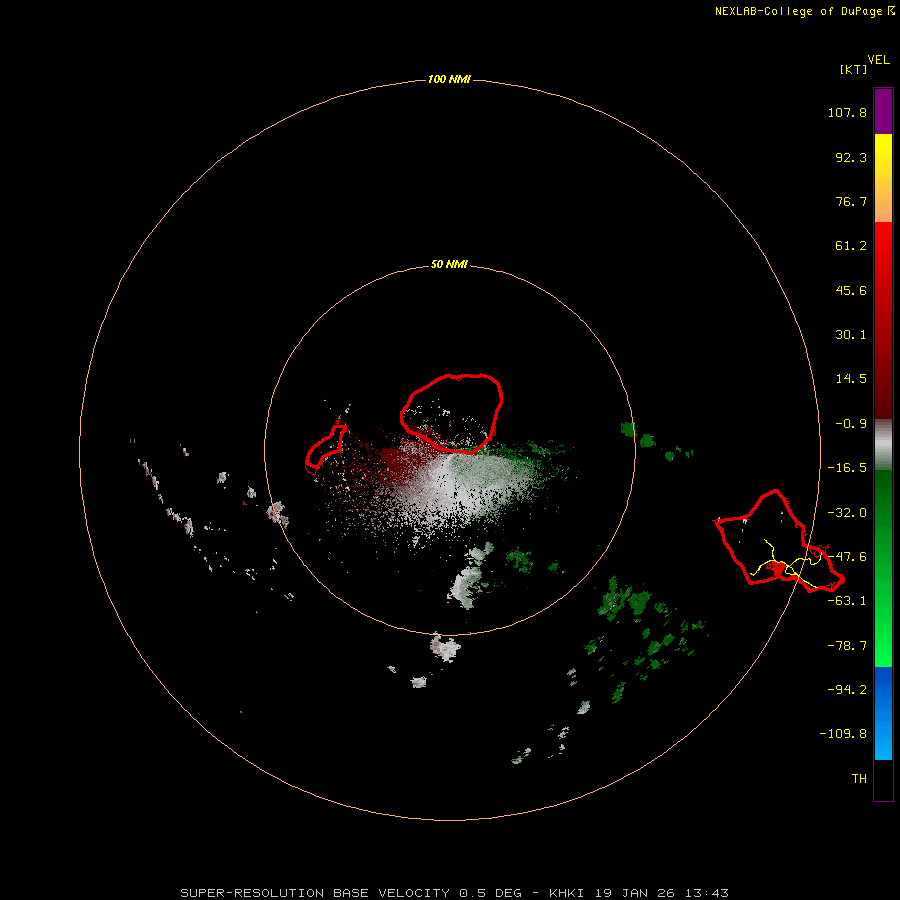Click the -94.2 velocity scale value
The width and height of the screenshot is (900, 900).
coord(847,689)
